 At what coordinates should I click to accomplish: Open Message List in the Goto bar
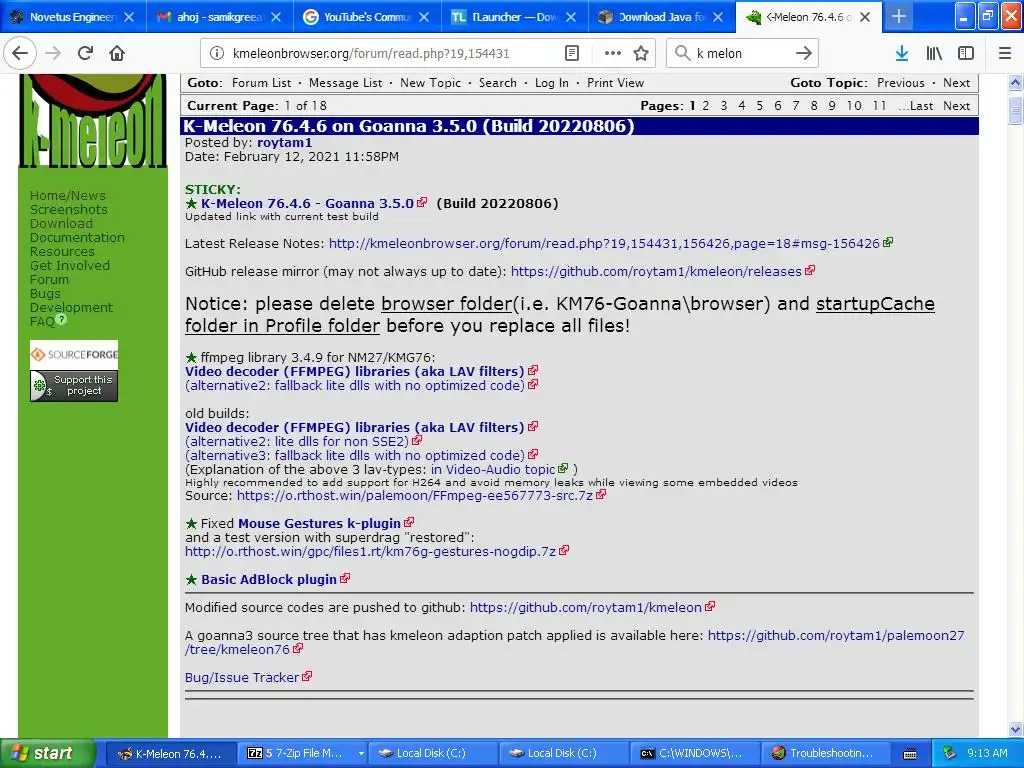click(x=345, y=83)
